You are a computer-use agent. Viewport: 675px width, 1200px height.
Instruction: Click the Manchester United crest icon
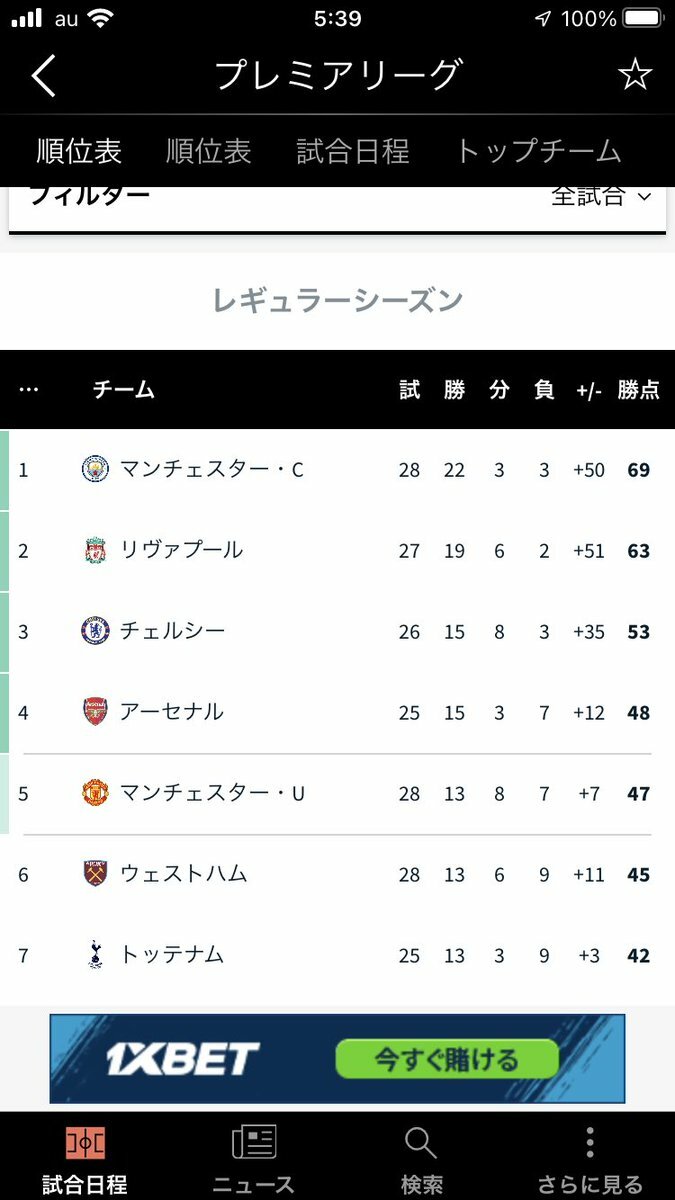pyautogui.click(x=95, y=793)
